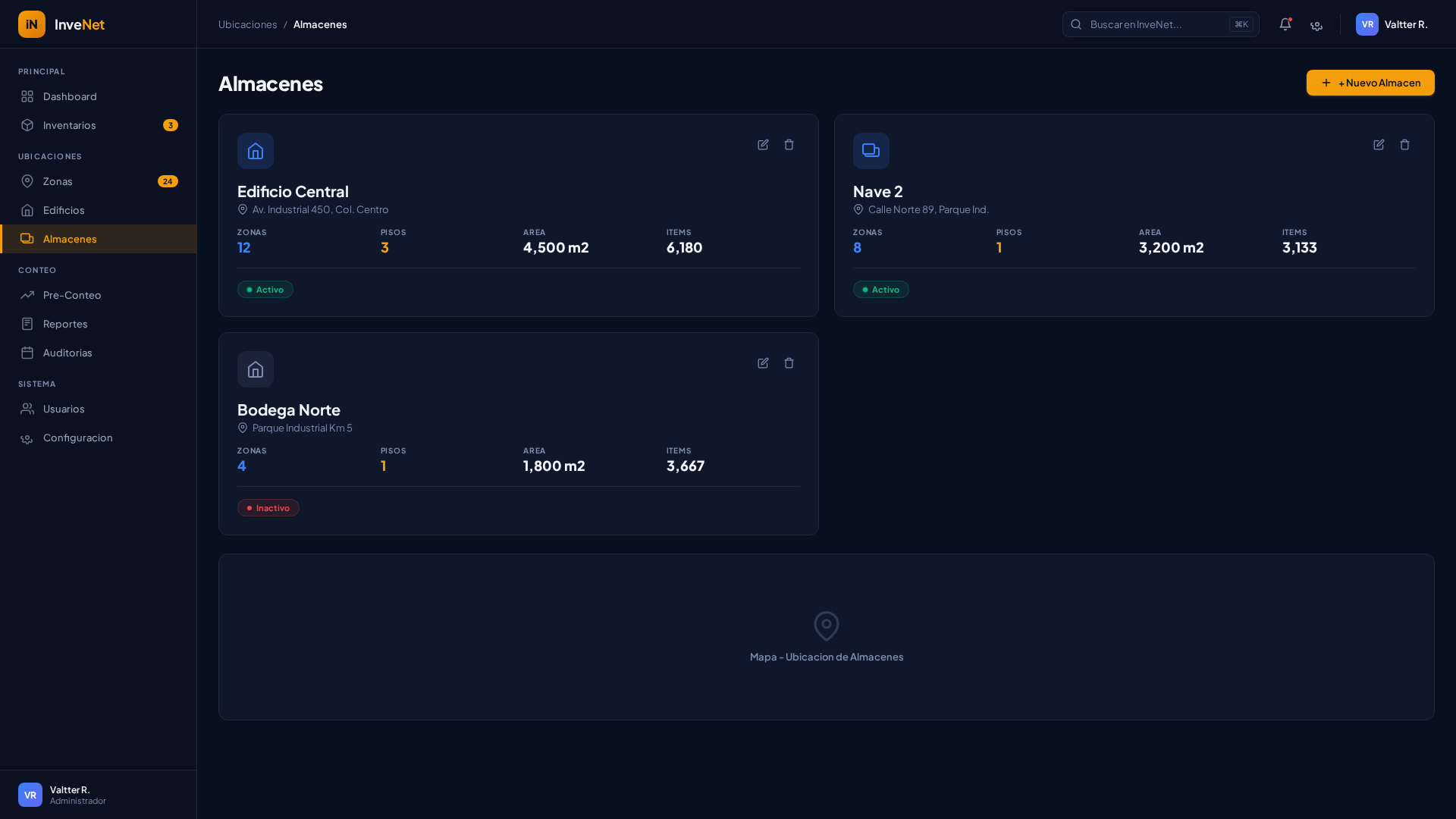1456x819 pixels.
Task: Click the Nuevo Almacen button
Action: [1370, 83]
